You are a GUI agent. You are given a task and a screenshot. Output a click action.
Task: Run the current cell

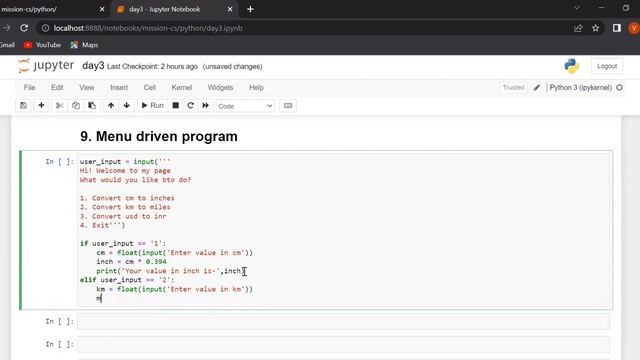[152, 106]
